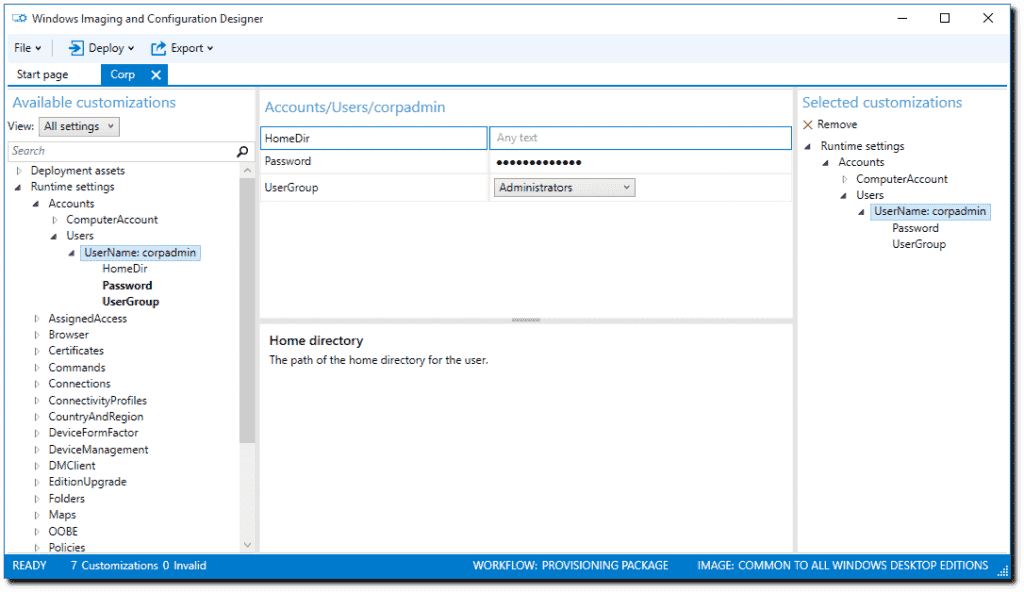
Task: Collapse Runtime settings in Available customizations
Action: (18, 187)
